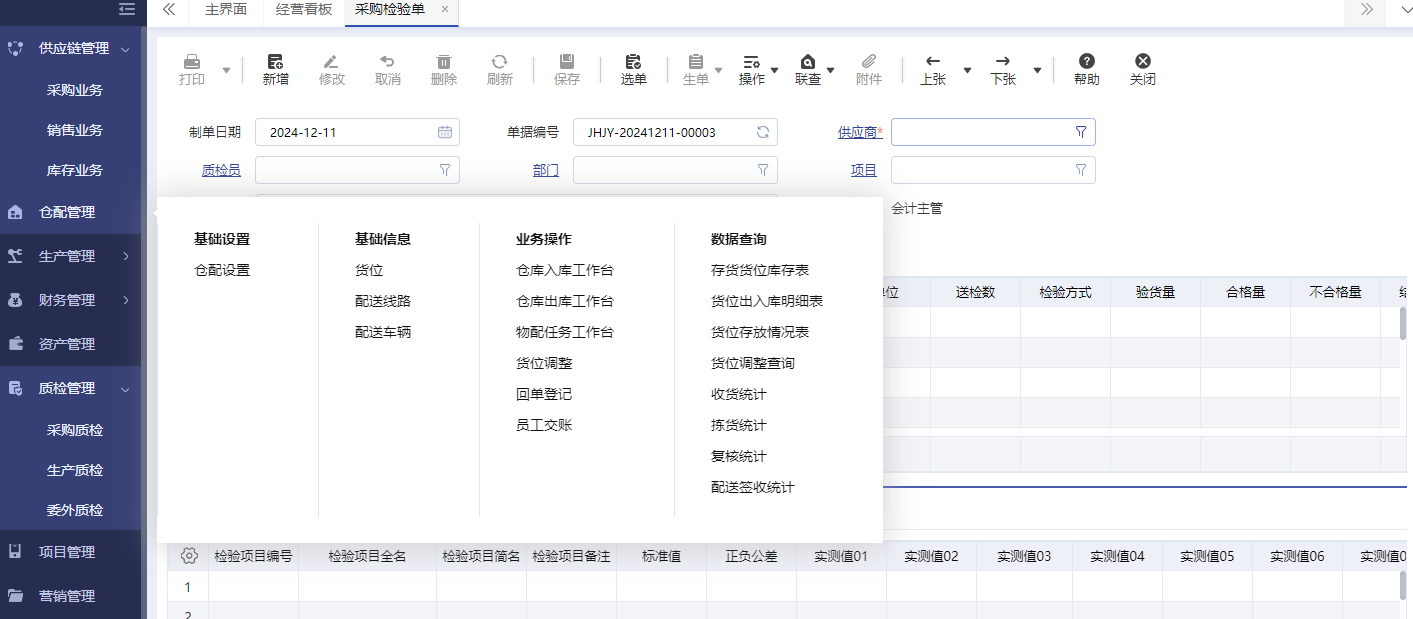Click the 上张 previous arrow icon
The image size is (1413, 619).
(x=933, y=62)
